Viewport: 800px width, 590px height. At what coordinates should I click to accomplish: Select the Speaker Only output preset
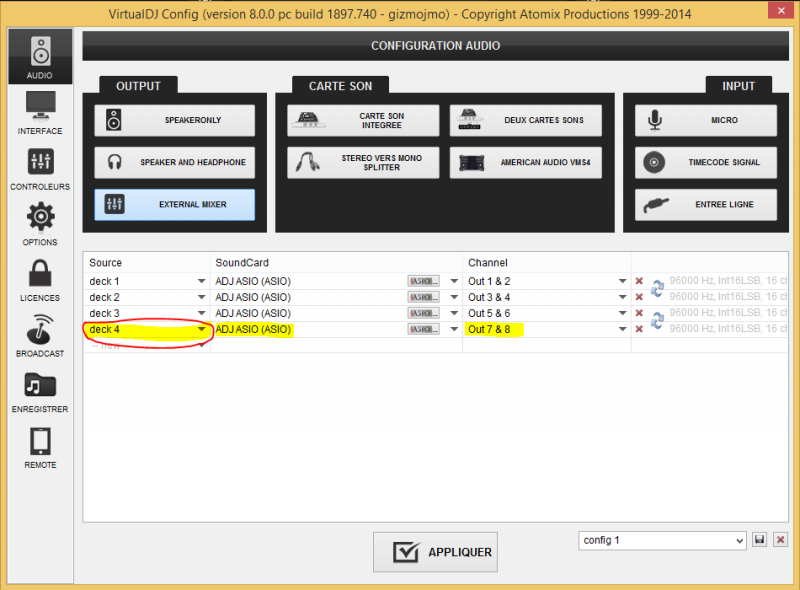[174, 120]
